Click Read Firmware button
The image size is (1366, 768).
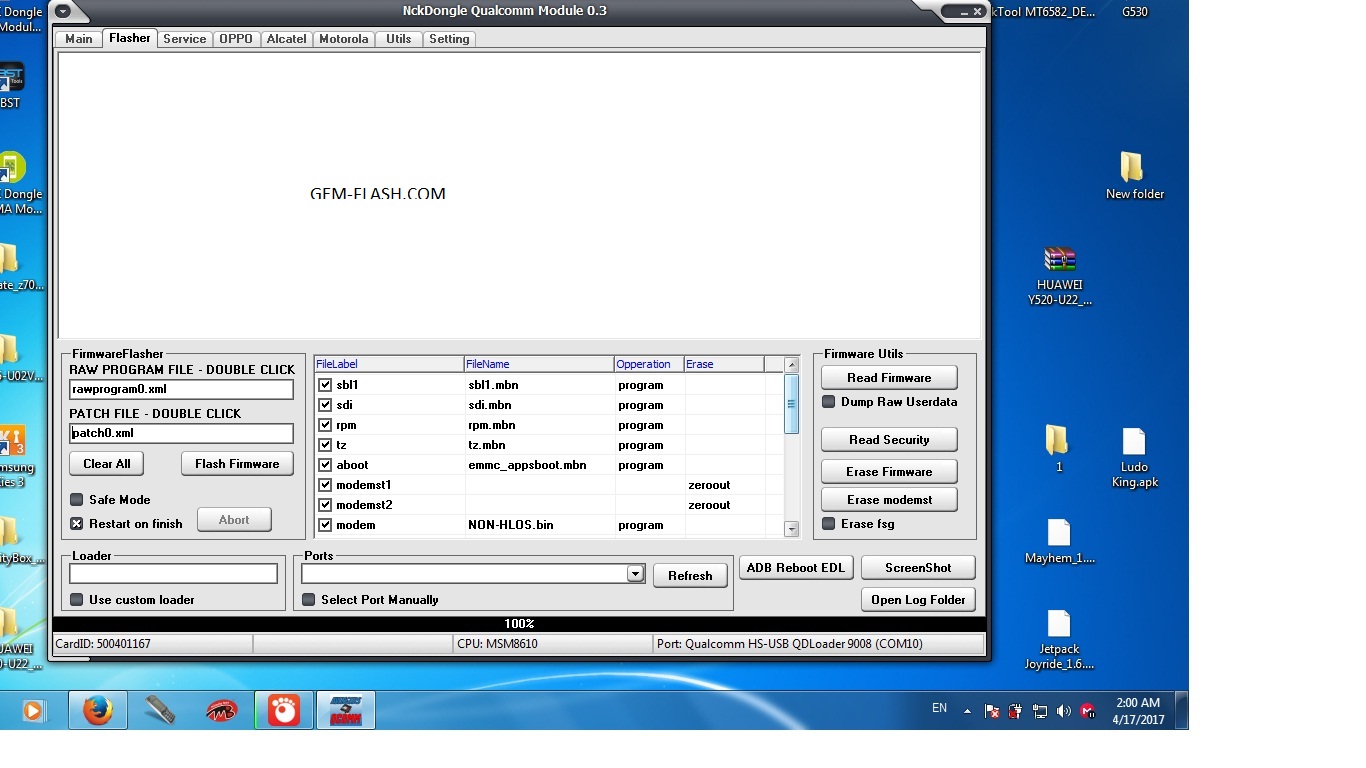[889, 378]
